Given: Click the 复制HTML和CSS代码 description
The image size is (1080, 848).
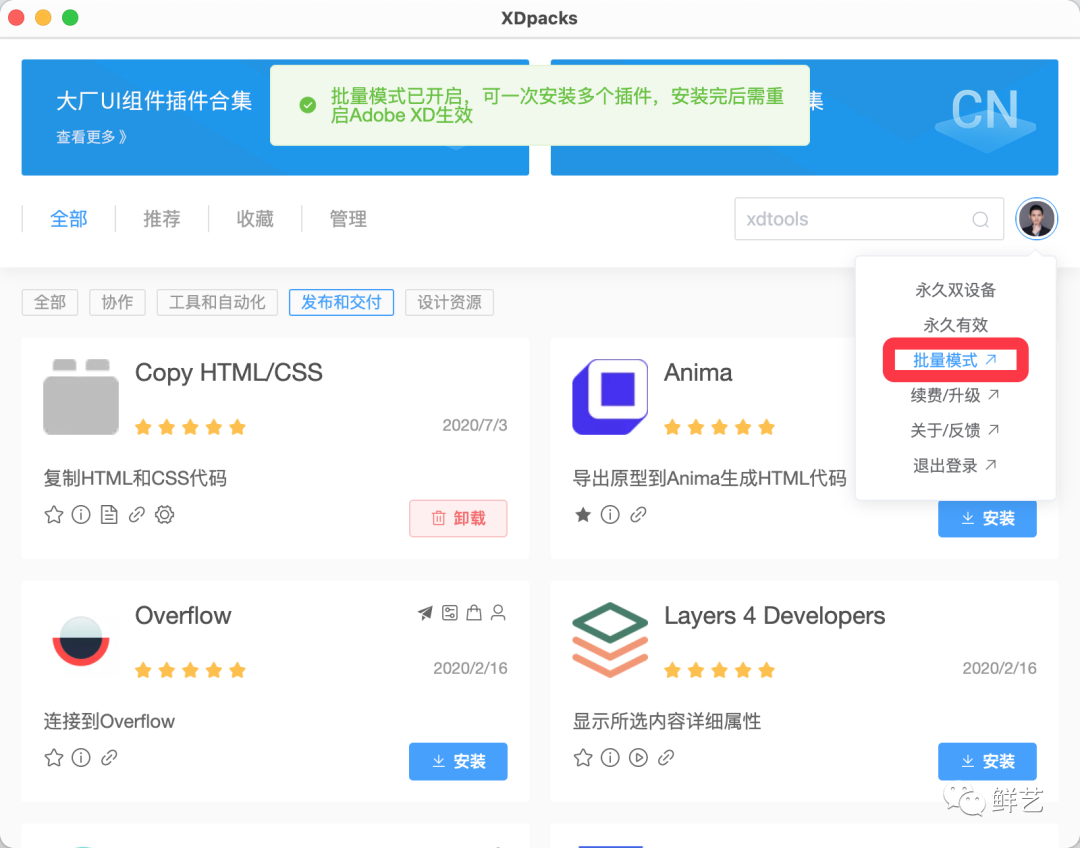Looking at the screenshot, I should 135,478.
